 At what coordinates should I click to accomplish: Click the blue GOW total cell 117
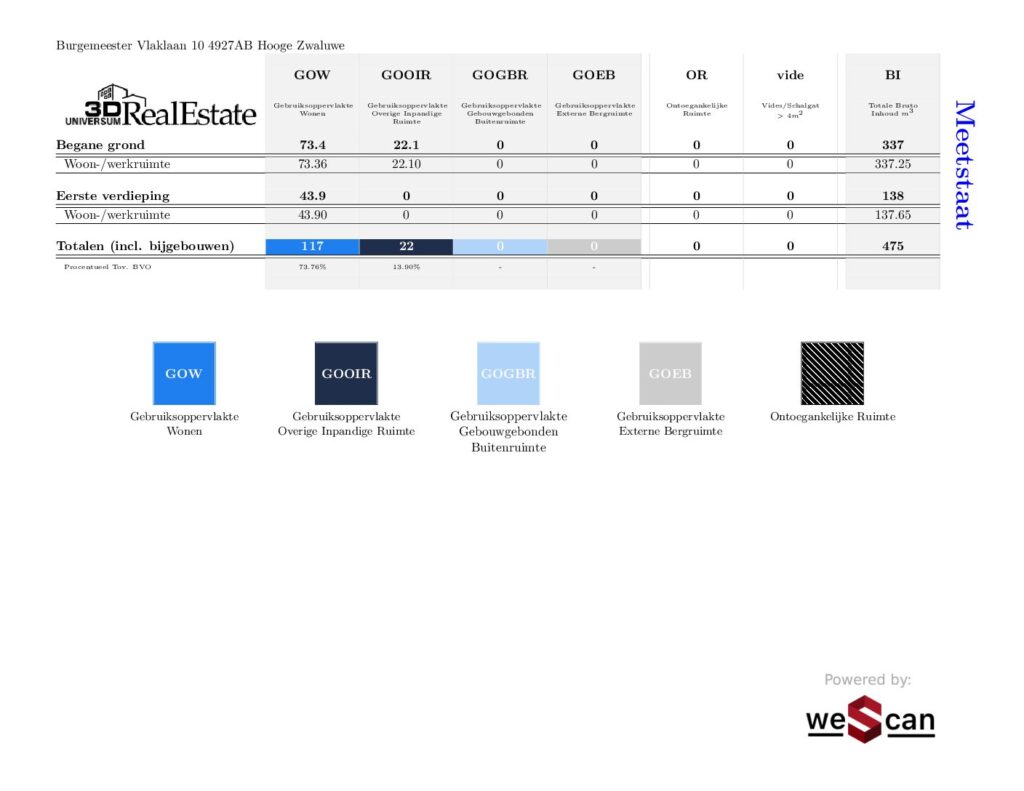[312, 246]
